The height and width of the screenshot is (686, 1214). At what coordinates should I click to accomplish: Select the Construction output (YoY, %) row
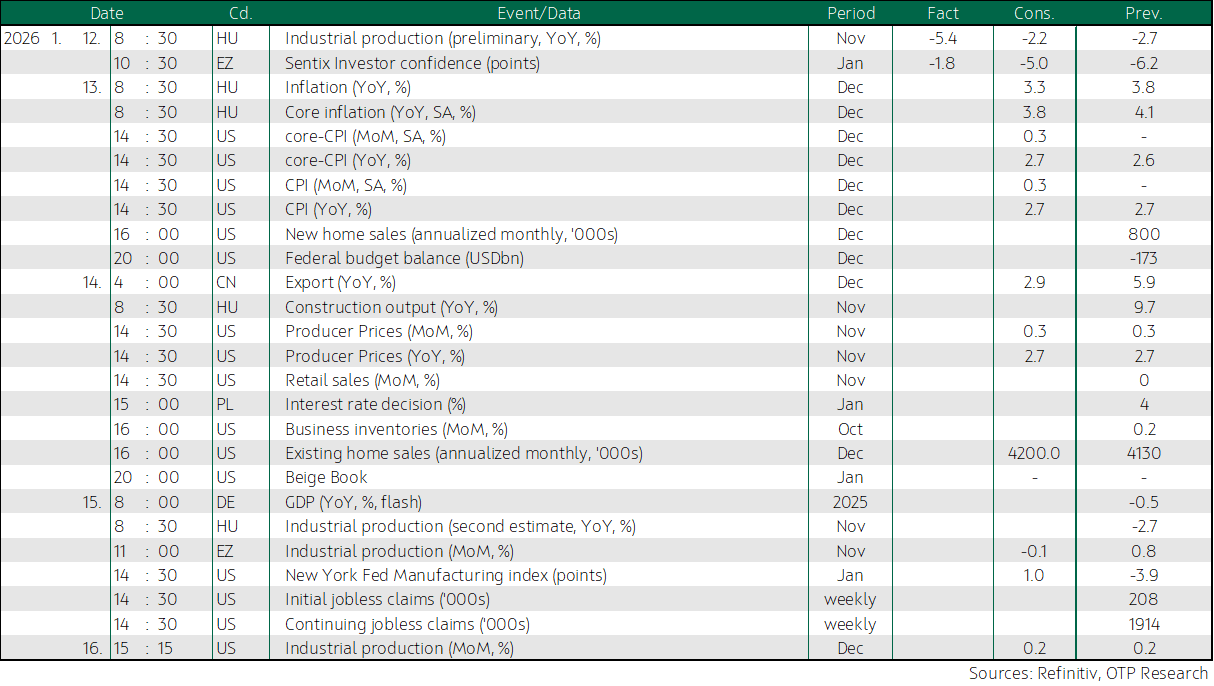(x=606, y=307)
